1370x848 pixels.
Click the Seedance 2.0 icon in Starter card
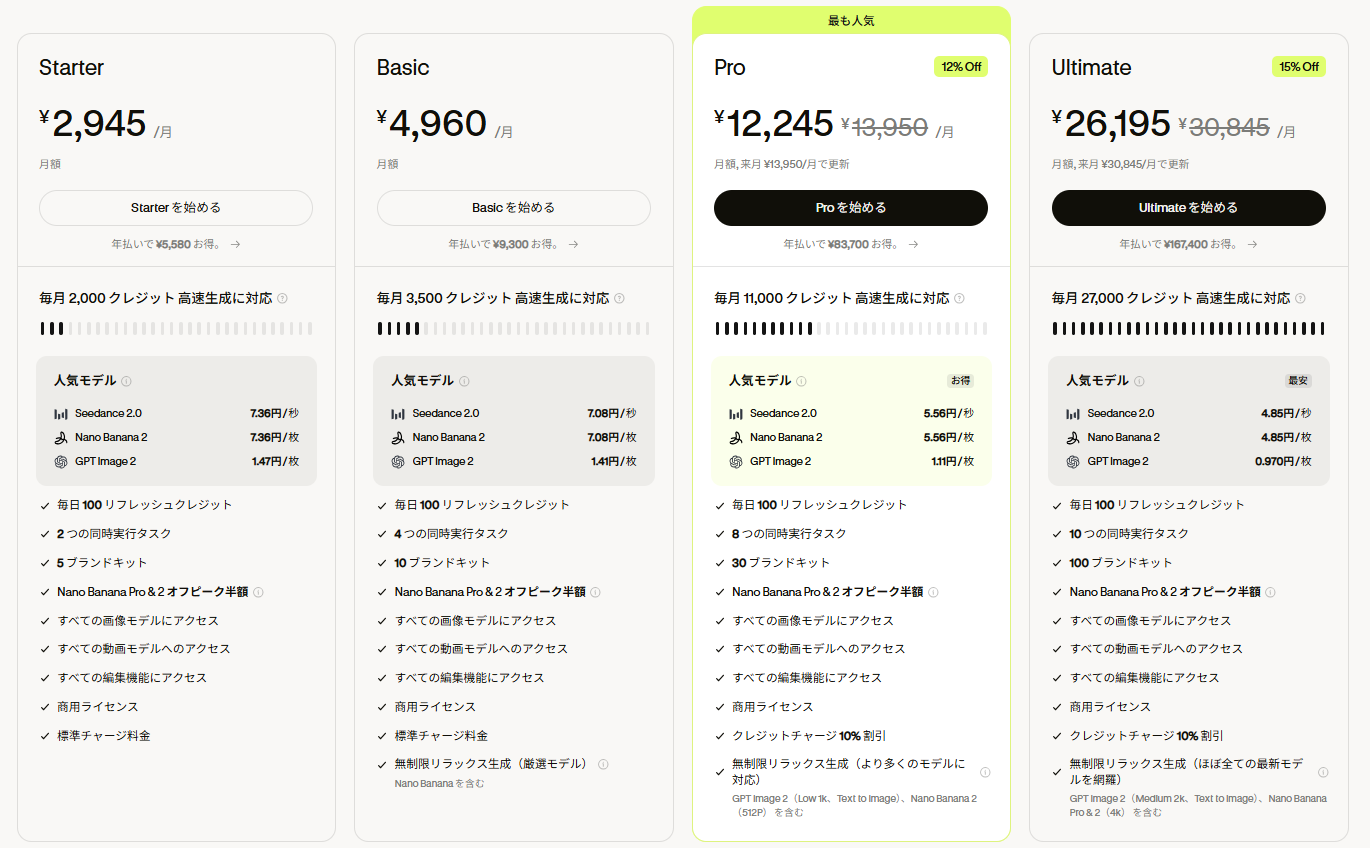[x=61, y=413]
